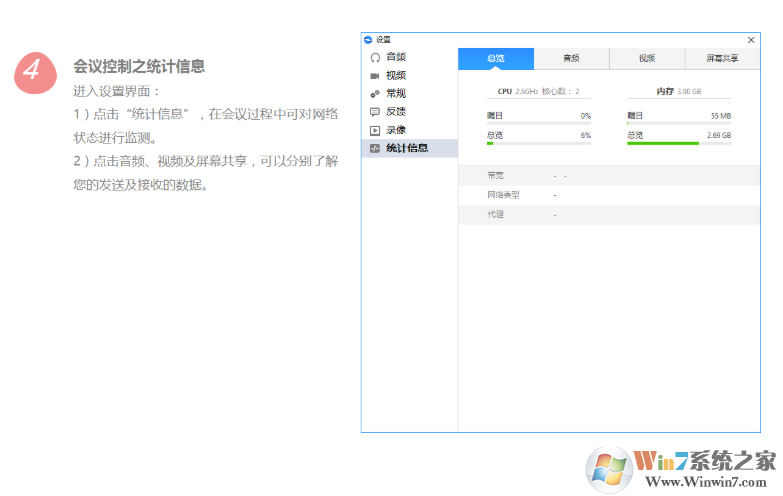Click the CPU usage bar showing 0%
Viewport: 783px width, 496px height.
tap(539, 123)
